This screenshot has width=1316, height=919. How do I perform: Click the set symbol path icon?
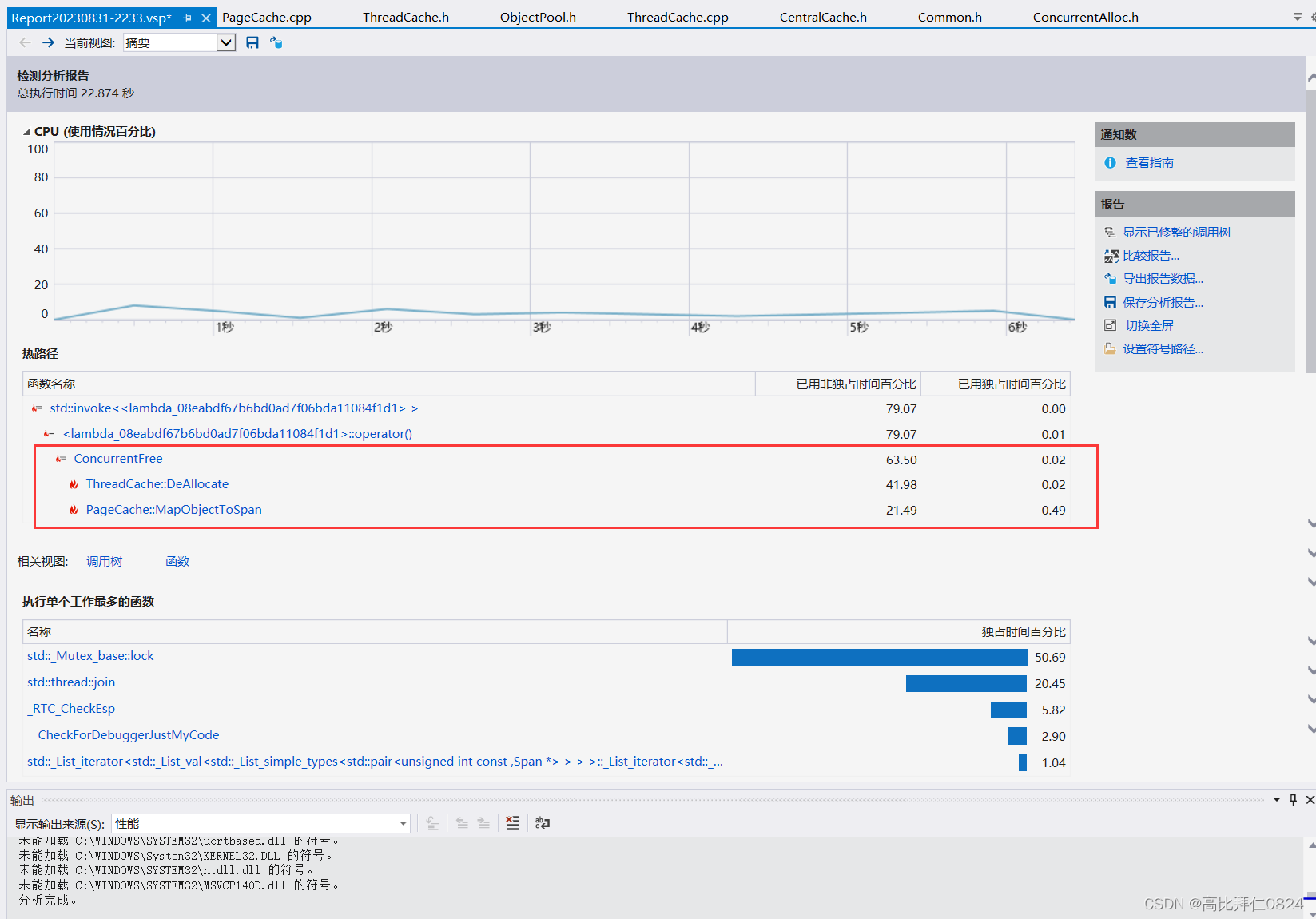(1110, 348)
